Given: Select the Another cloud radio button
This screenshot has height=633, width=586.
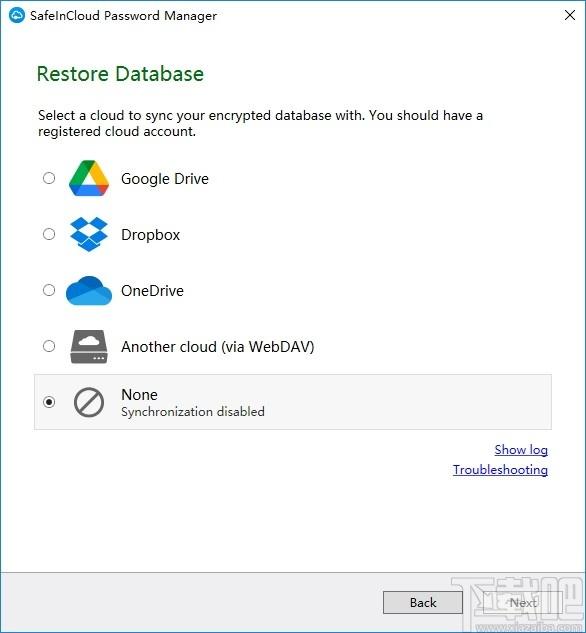Looking at the screenshot, I should pyautogui.click(x=49, y=346).
